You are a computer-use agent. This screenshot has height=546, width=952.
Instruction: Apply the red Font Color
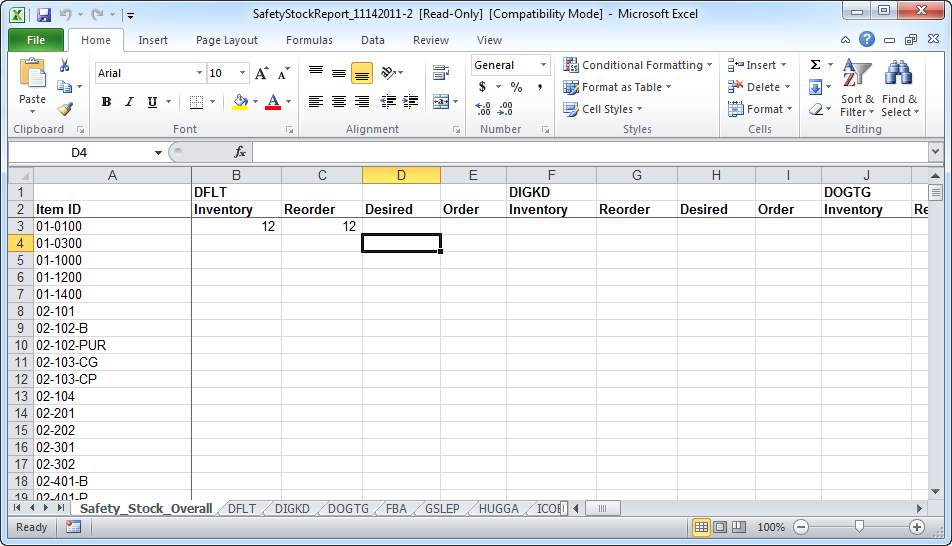click(x=273, y=102)
